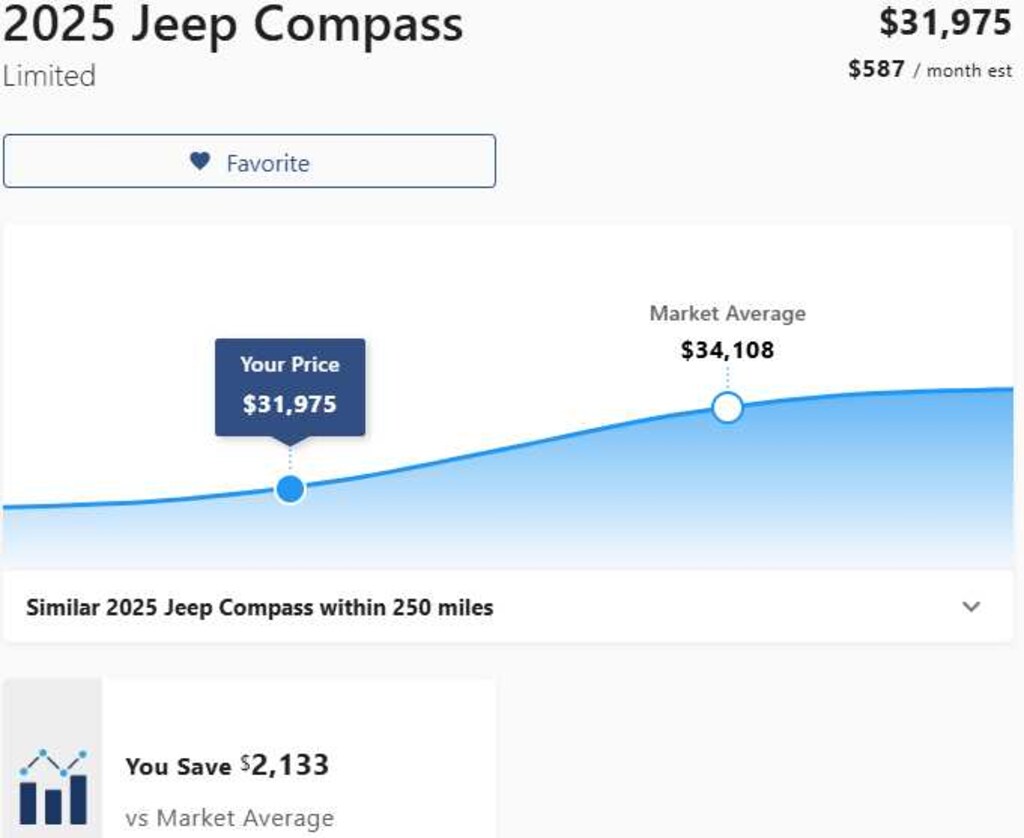Viewport: 1024px width, 838px height.
Task: Click the Limited trim label
Action: pyautogui.click(x=47, y=76)
